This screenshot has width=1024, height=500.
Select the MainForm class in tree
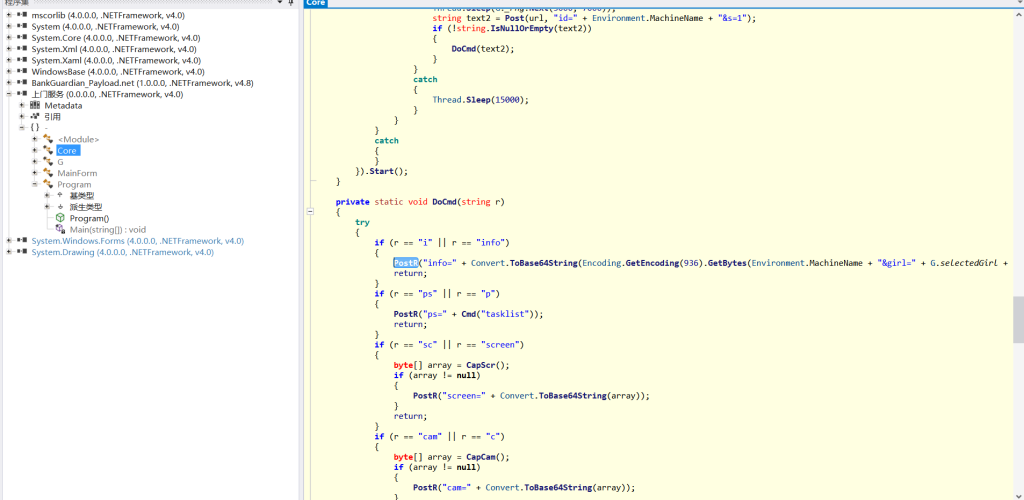[77, 173]
